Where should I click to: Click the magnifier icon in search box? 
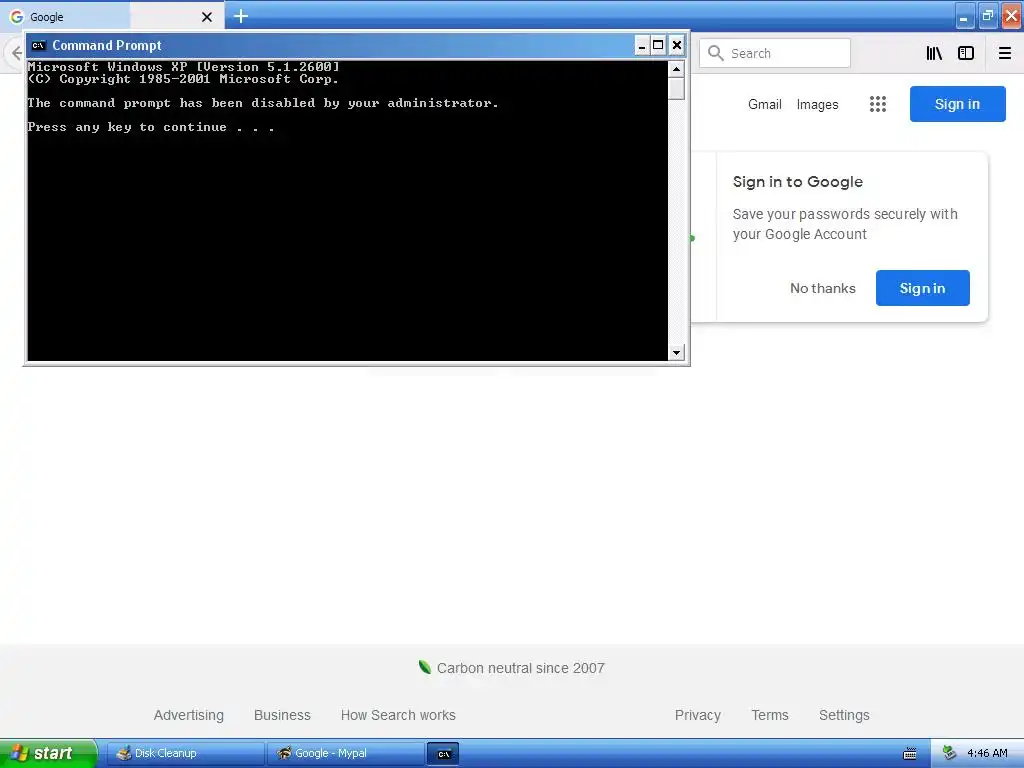point(716,53)
